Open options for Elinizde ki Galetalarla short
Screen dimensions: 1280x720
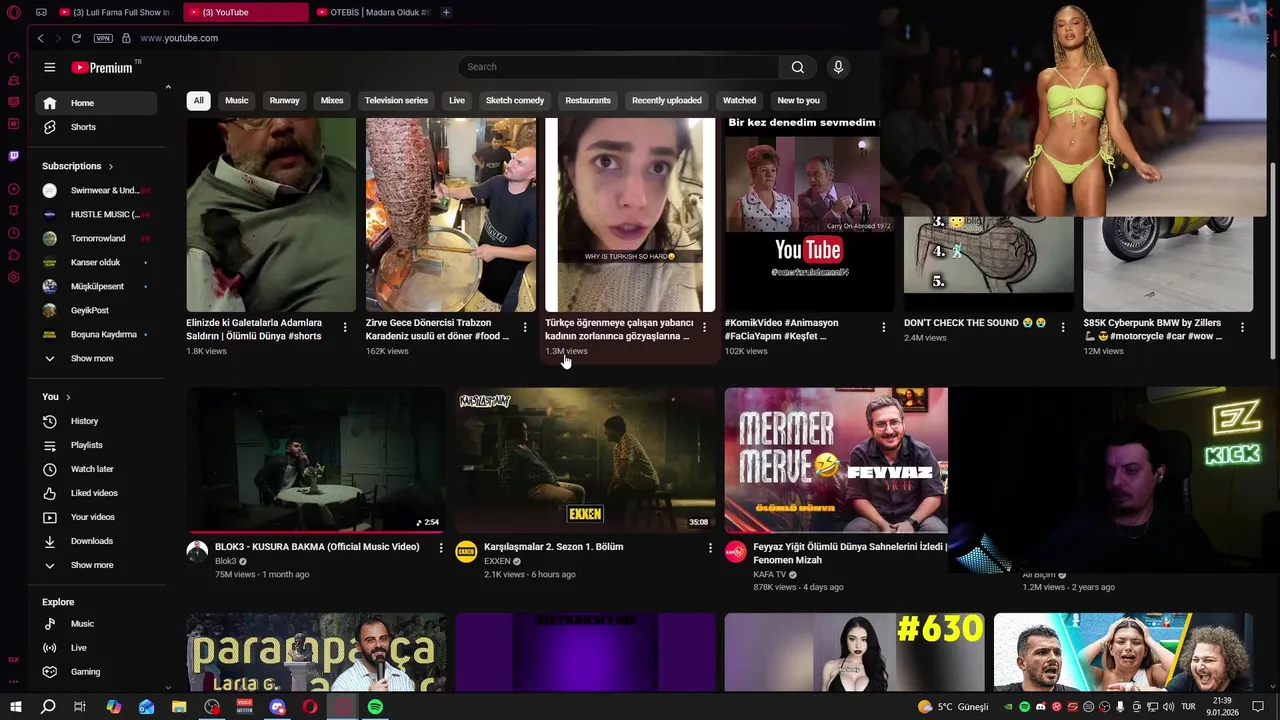pos(345,327)
